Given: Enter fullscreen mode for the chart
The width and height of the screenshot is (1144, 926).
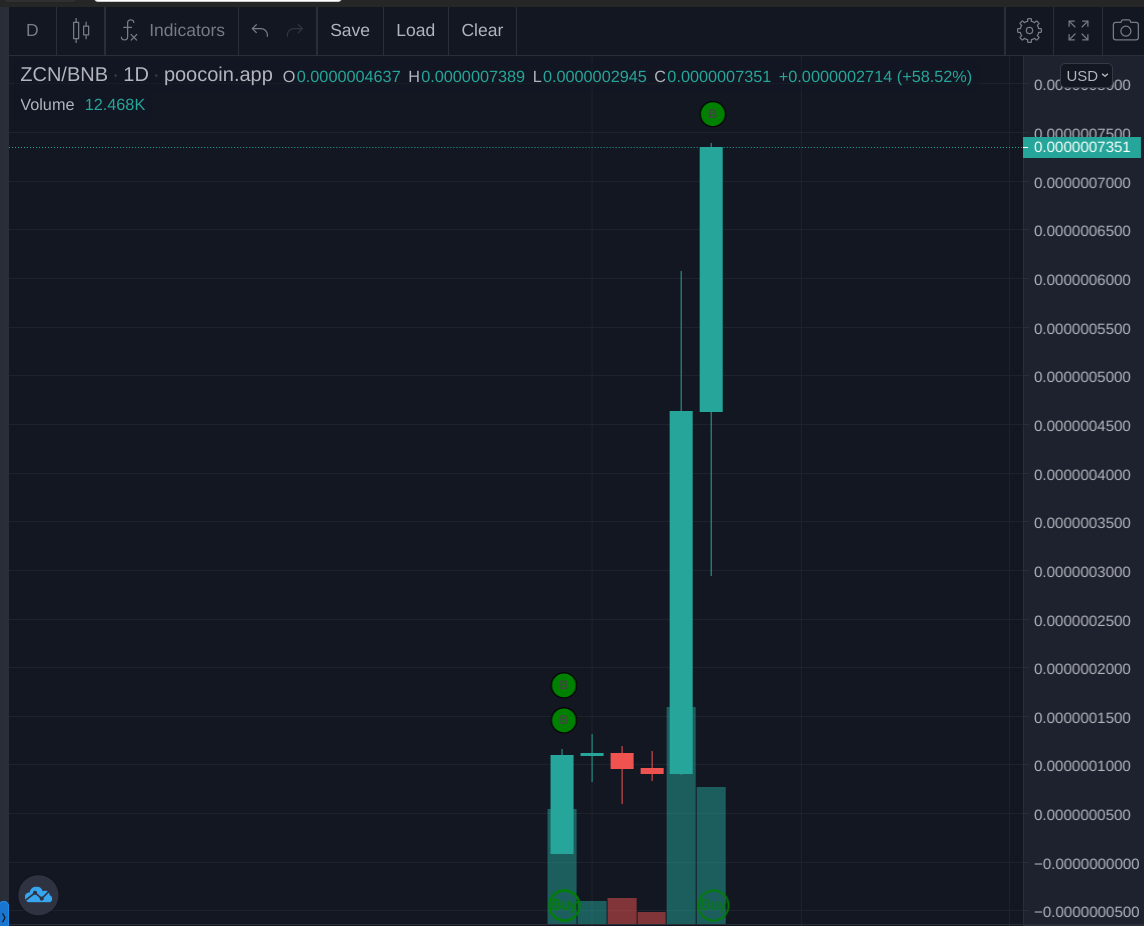Looking at the screenshot, I should (1078, 30).
